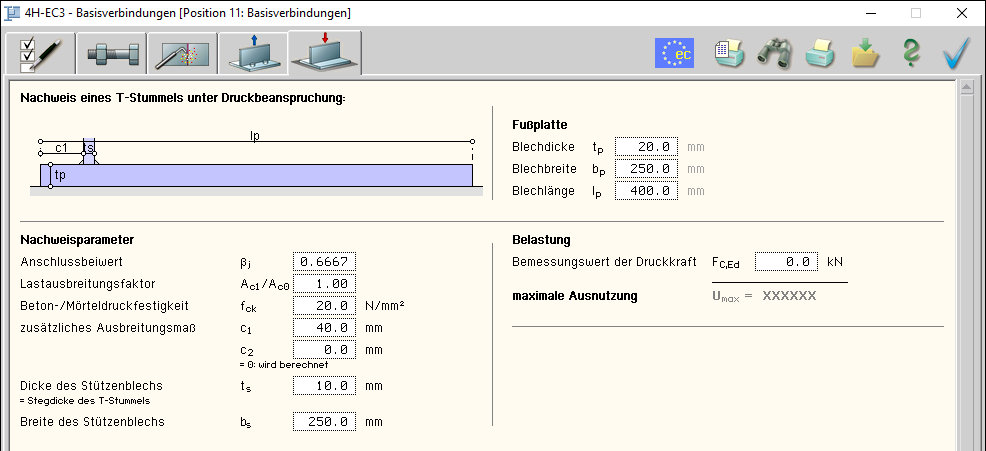This screenshot has width=986, height=451.
Task: Click the Beton-/Mörteldruckfestigkeit fck field
Action: click(324, 306)
